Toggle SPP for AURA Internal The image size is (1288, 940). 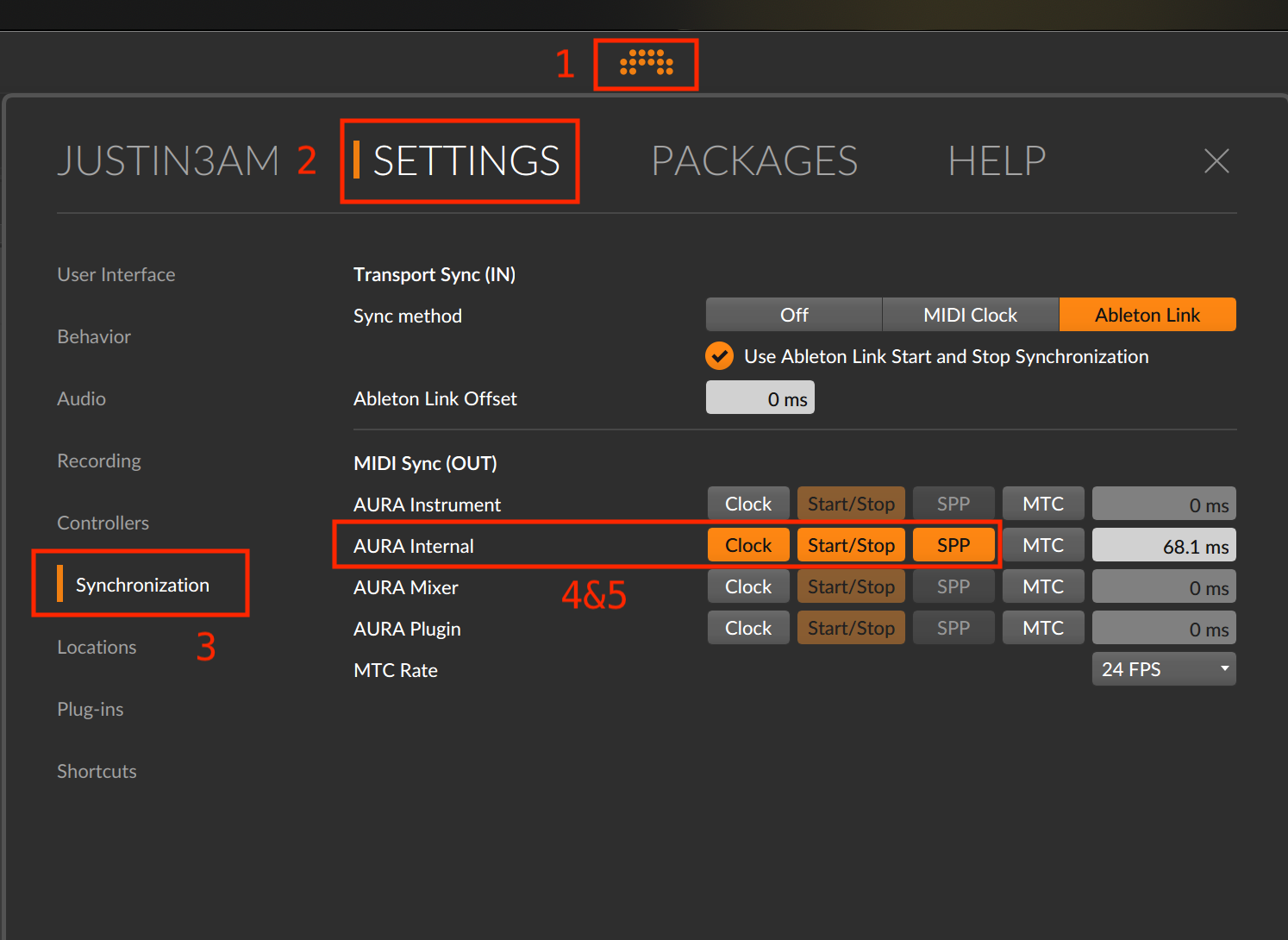click(x=953, y=545)
